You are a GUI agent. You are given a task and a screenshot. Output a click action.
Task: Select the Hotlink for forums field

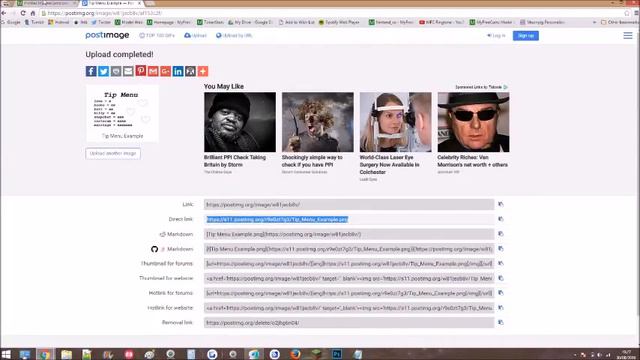tap(349, 293)
